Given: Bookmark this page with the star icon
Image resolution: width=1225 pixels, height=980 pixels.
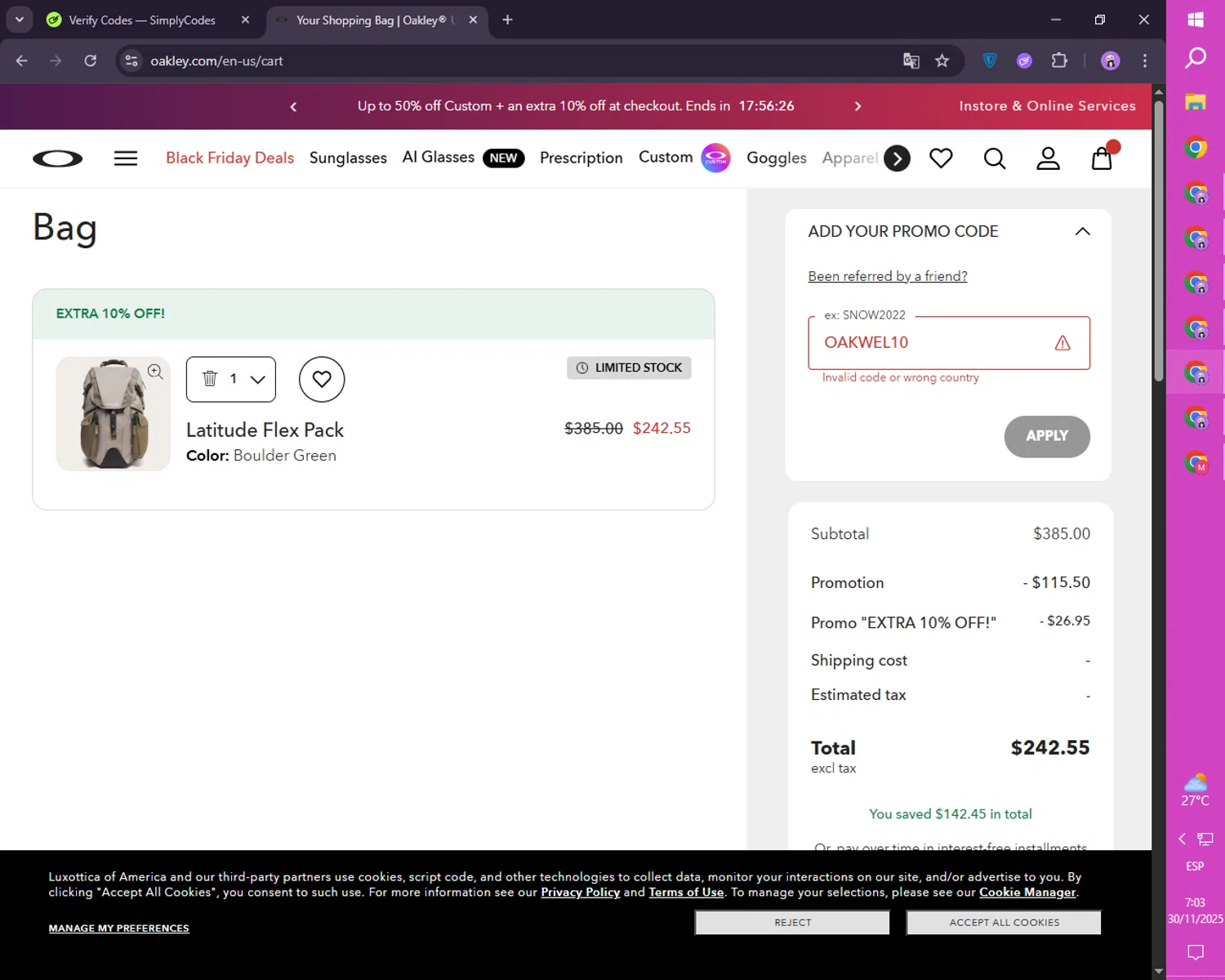Looking at the screenshot, I should 942,60.
